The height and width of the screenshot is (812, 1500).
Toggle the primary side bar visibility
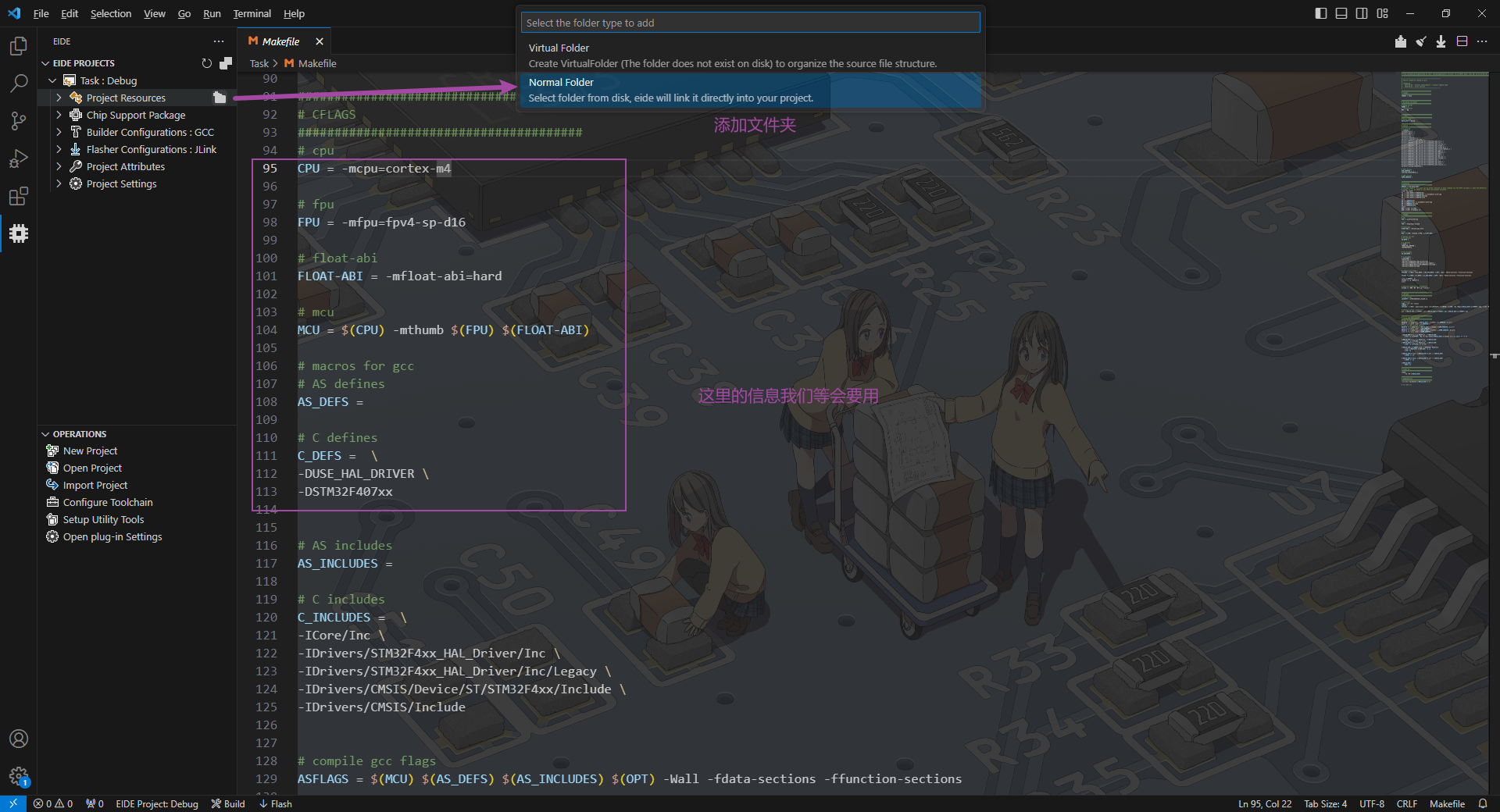click(x=1320, y=13)
